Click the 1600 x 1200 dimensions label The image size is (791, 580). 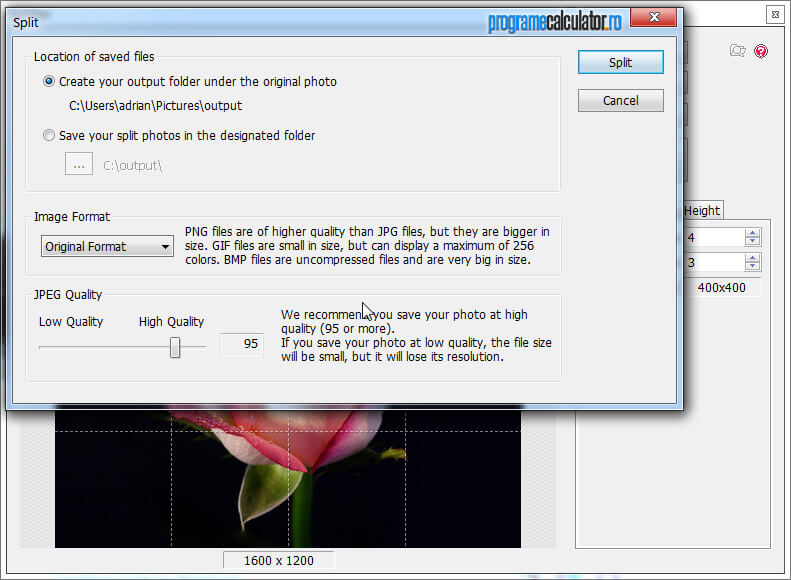(x=278, y=560)
